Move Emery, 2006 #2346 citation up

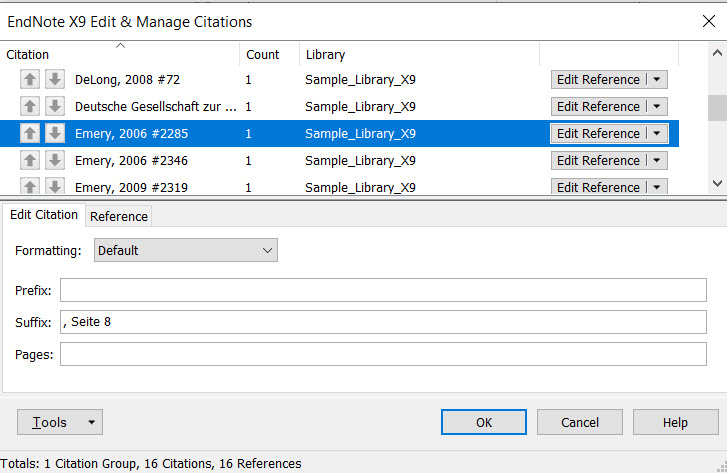pyautogui.click(x=30, y=160)
